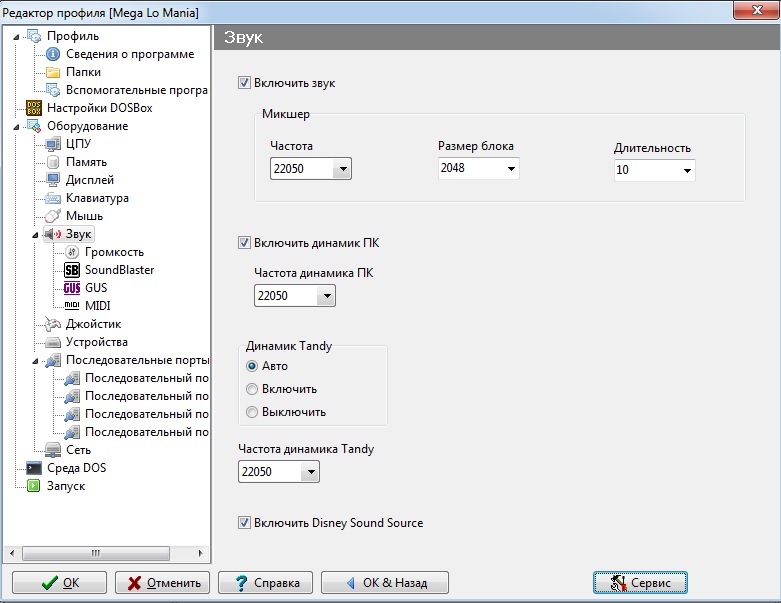Click the green play icon next to Запуск

point(34,485)
